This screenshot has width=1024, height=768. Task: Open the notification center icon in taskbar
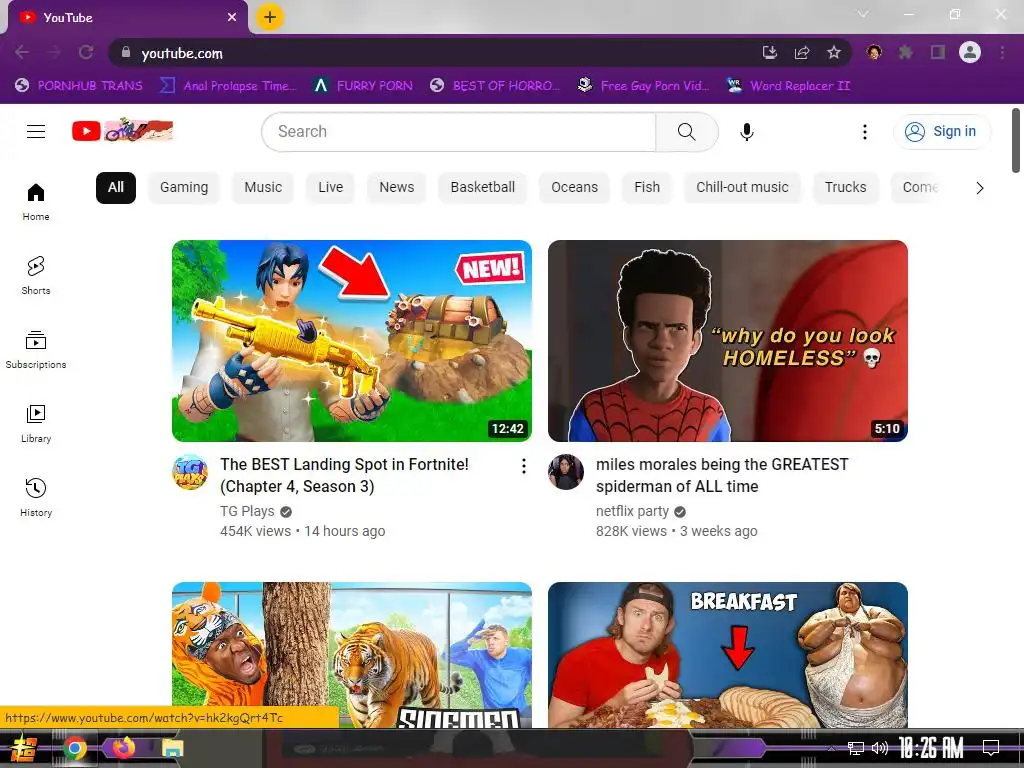tap(991, 748)
